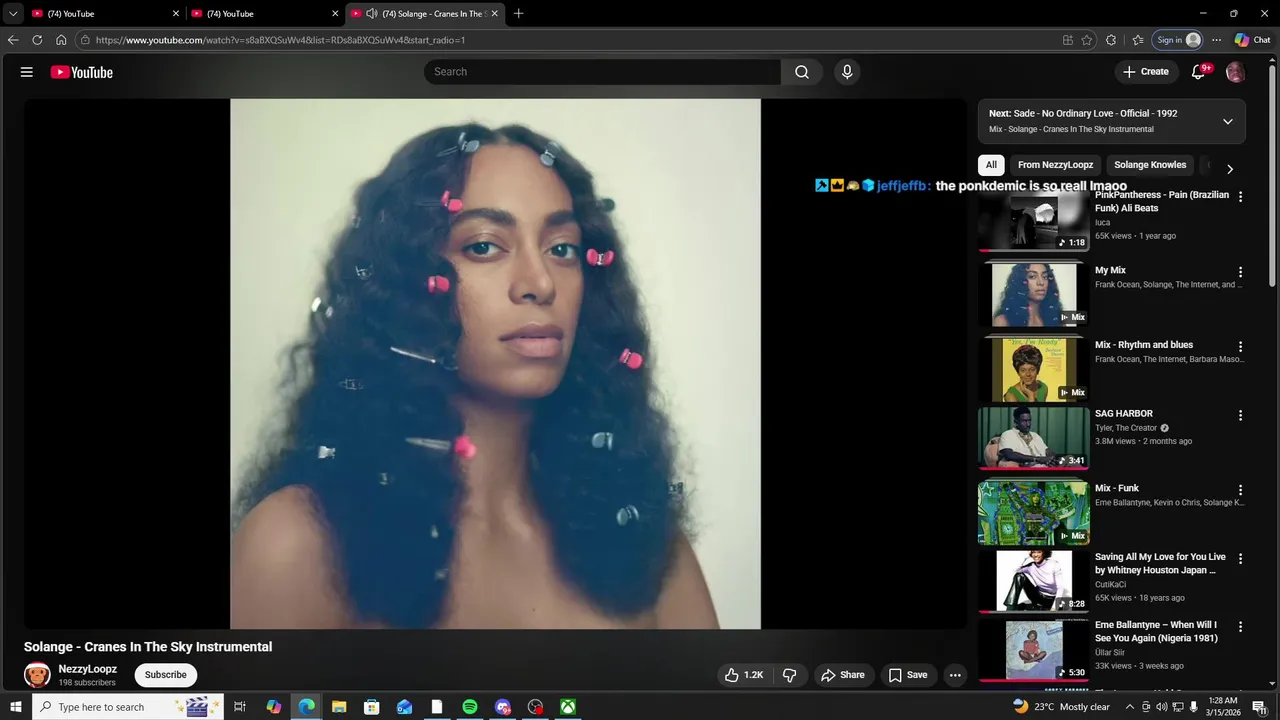Go back in browser history
Viewport: 1280px width, 720px height.
pyautogui.click(x=13, y=40)
